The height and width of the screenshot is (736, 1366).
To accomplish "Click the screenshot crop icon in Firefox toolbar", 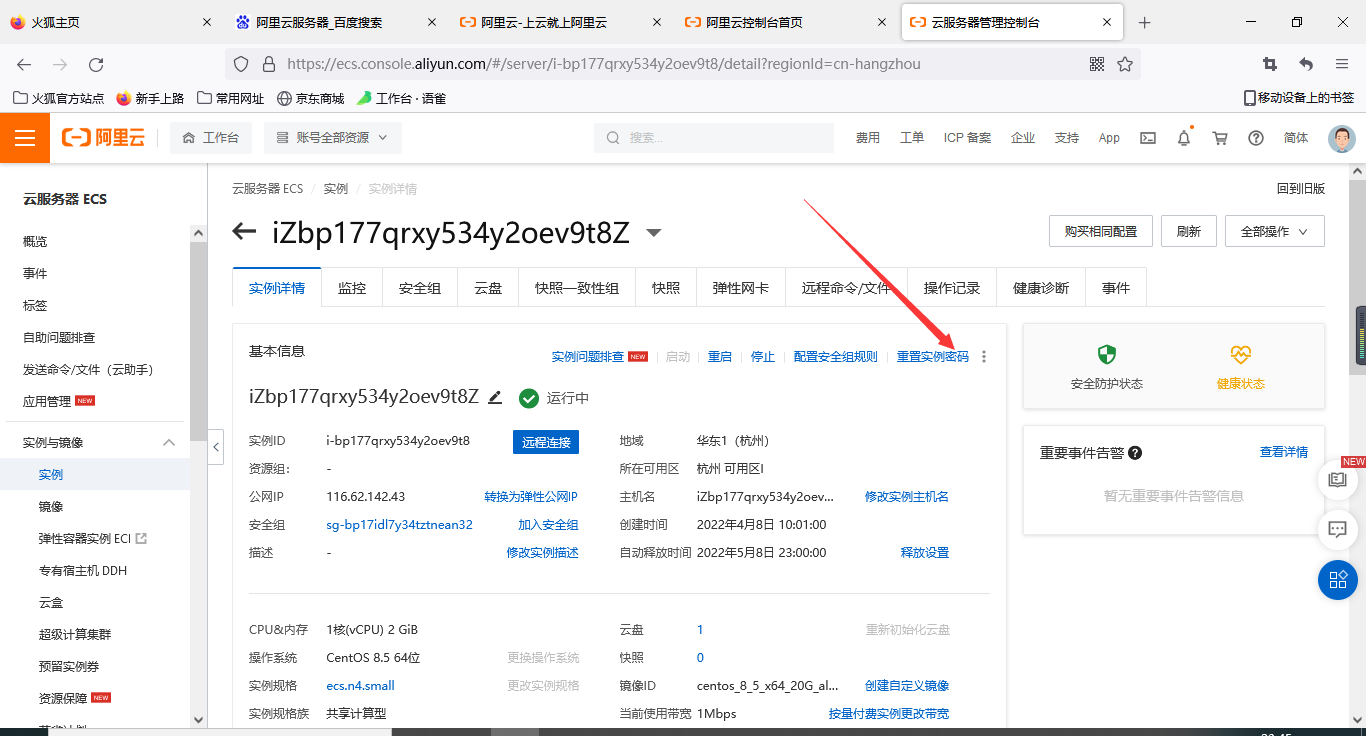I will click(1270, 64).
